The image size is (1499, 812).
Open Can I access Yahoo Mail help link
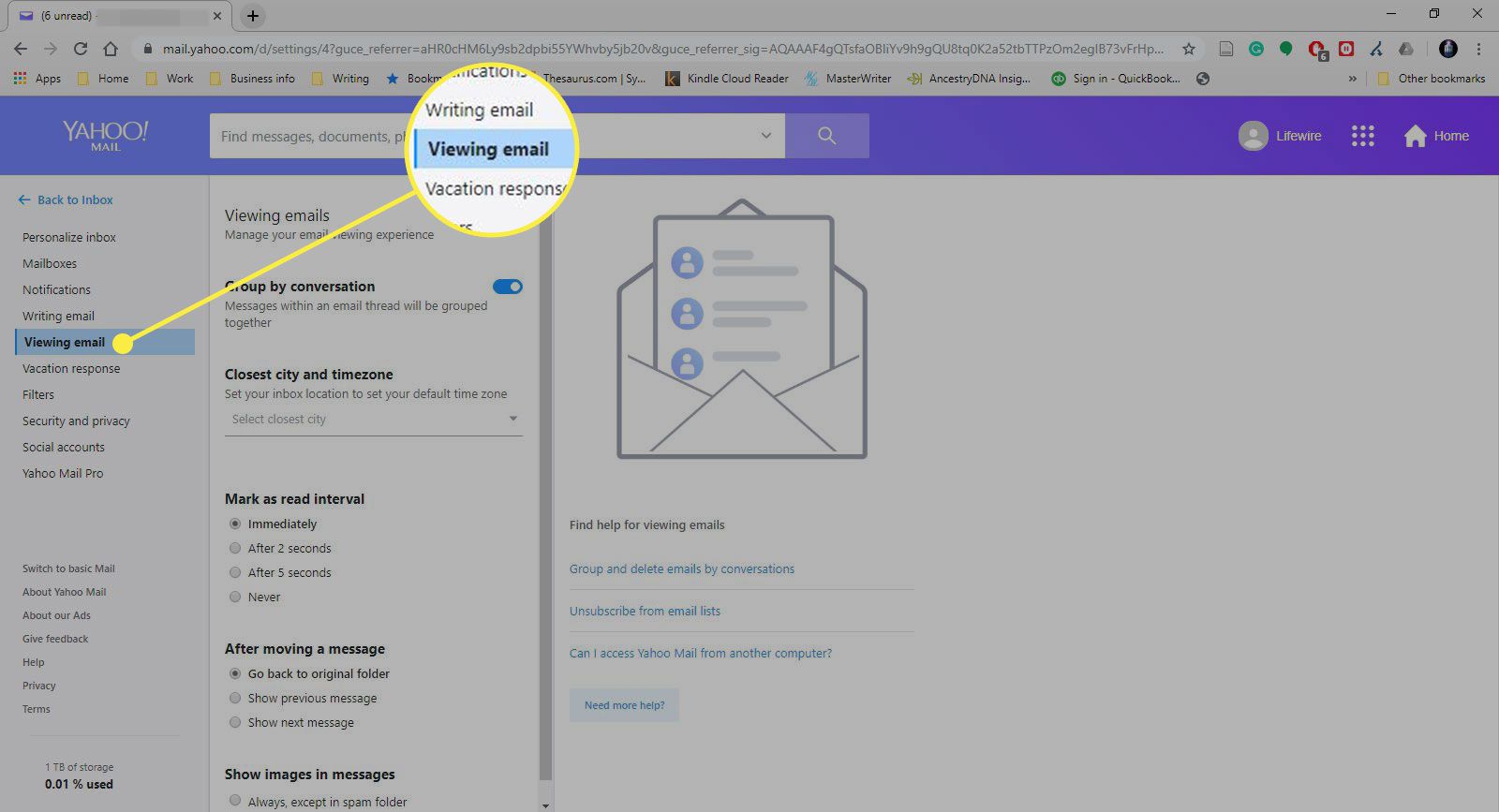[701, 654]
